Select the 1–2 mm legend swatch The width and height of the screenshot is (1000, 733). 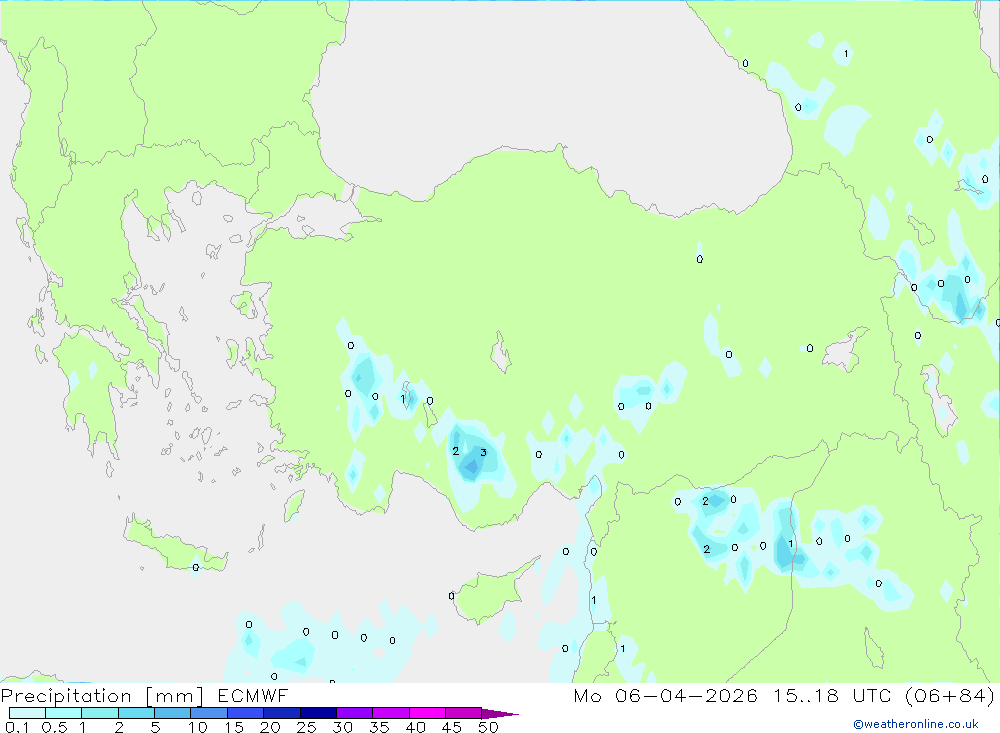[x=100, y=713]
